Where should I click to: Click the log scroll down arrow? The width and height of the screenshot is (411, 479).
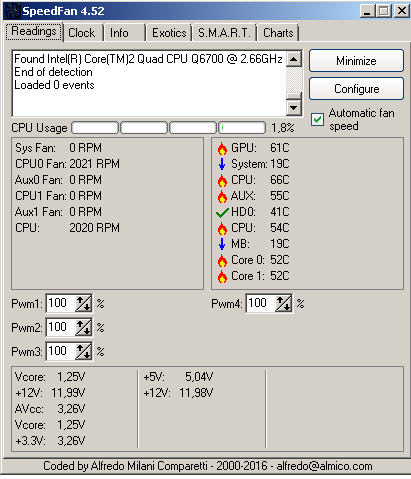tap(294, 107)
